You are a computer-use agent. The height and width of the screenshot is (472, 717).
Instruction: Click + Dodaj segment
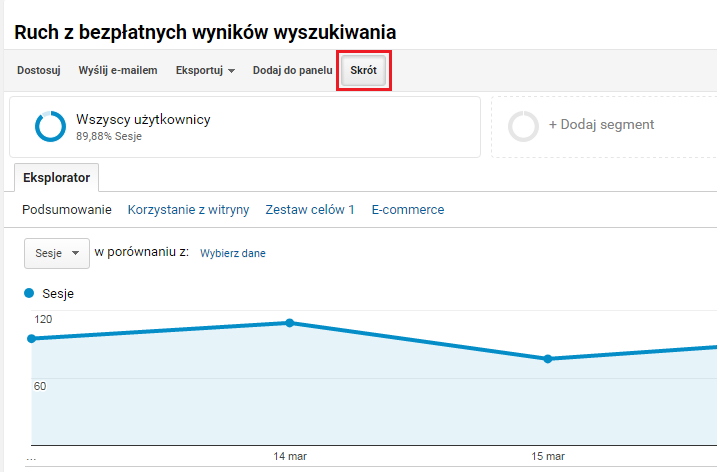click(601, 124)
